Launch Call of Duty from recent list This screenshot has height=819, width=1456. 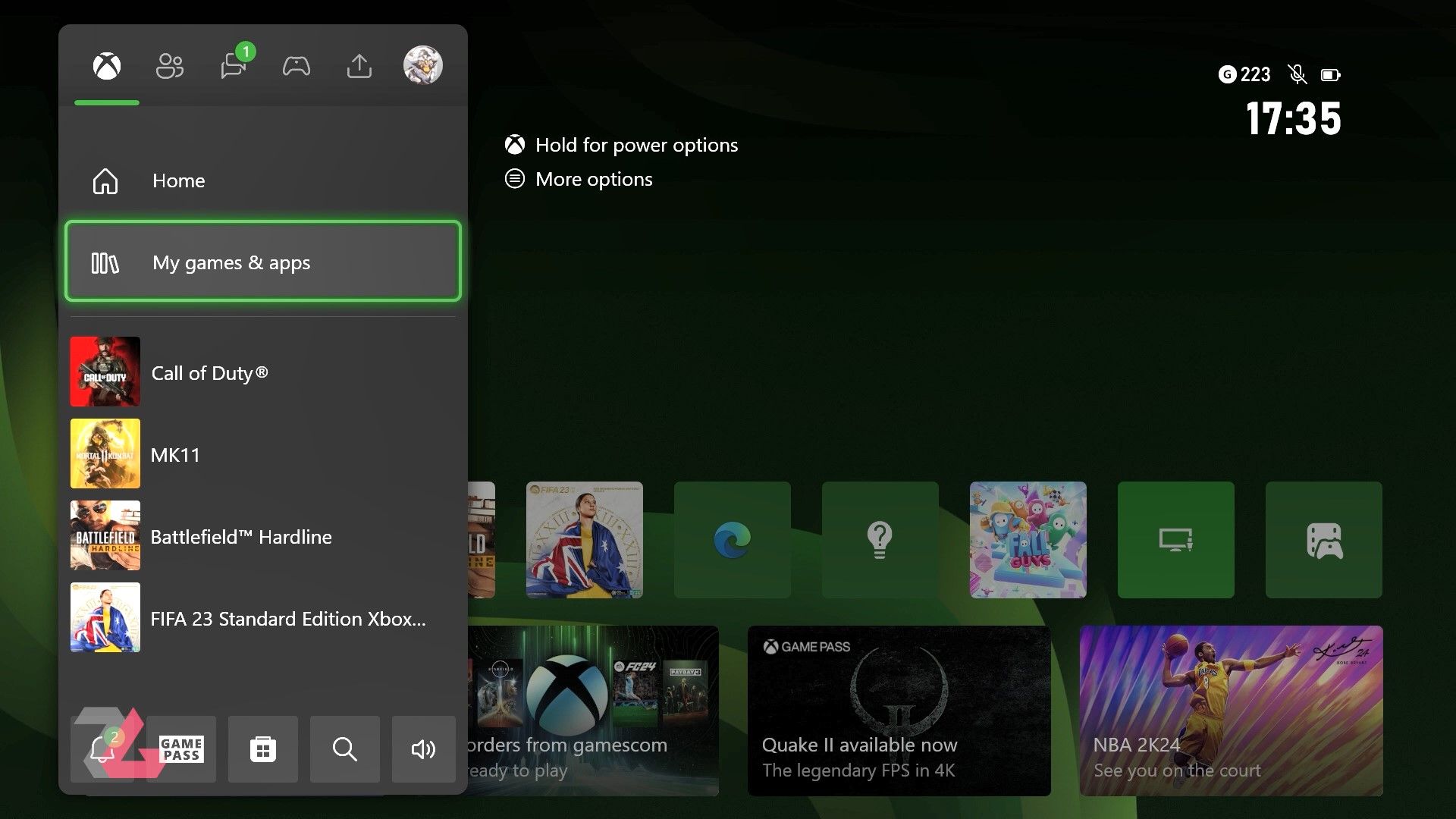pos(262,372)
